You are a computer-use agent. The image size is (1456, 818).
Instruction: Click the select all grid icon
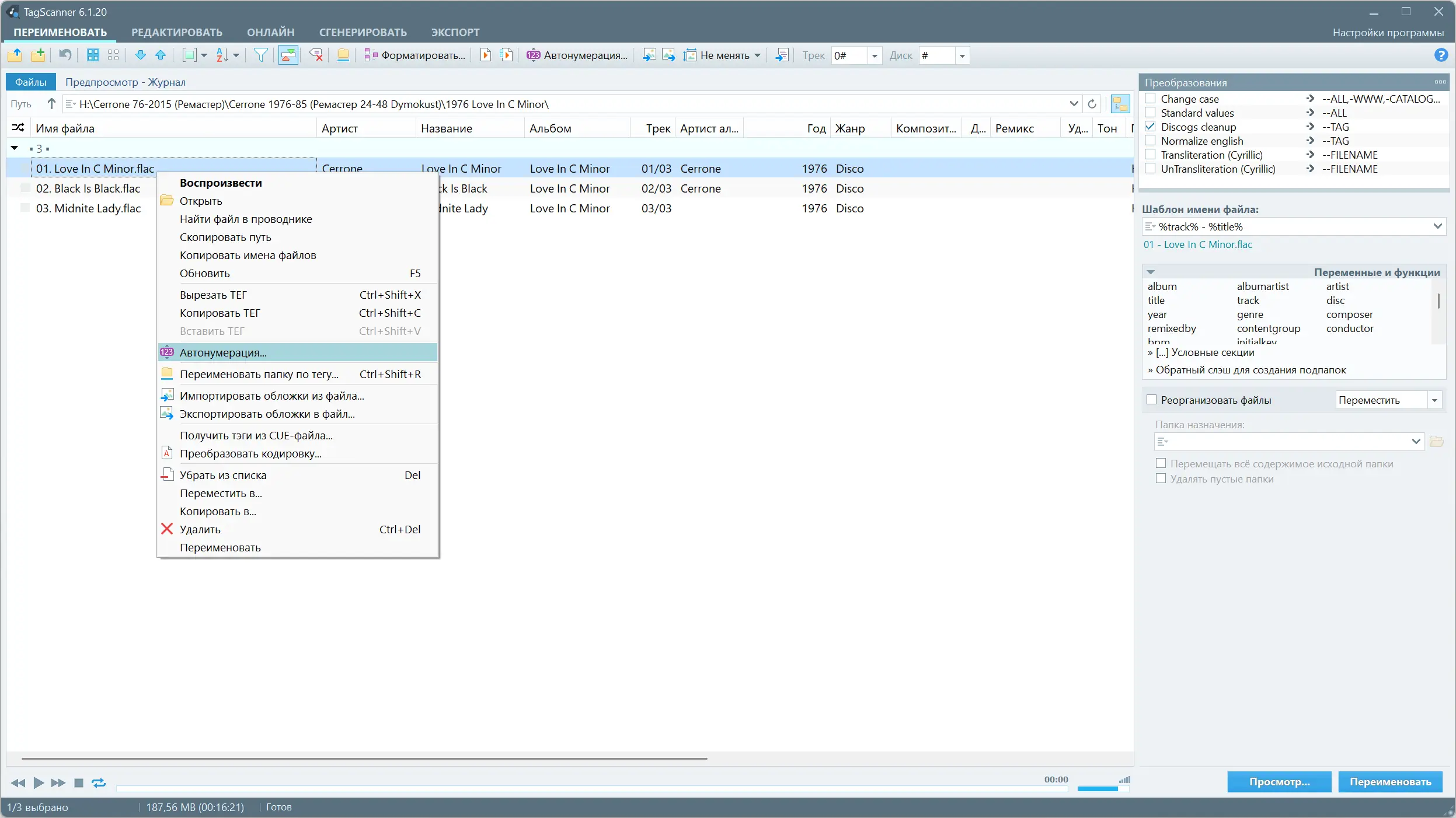[93, 55]
